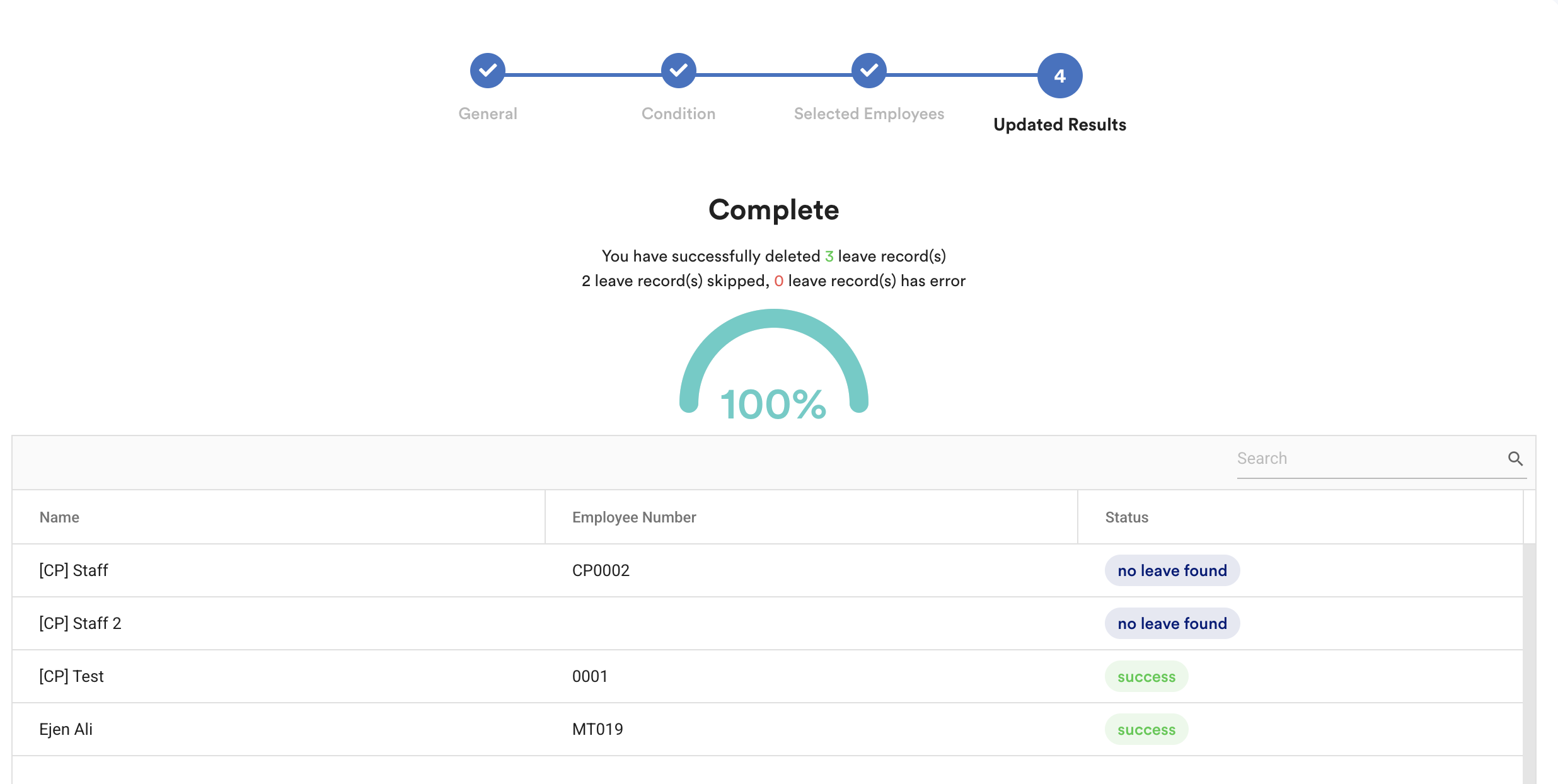
Task: Click the Condition step checkmark icon
Action: coord(678,71)
